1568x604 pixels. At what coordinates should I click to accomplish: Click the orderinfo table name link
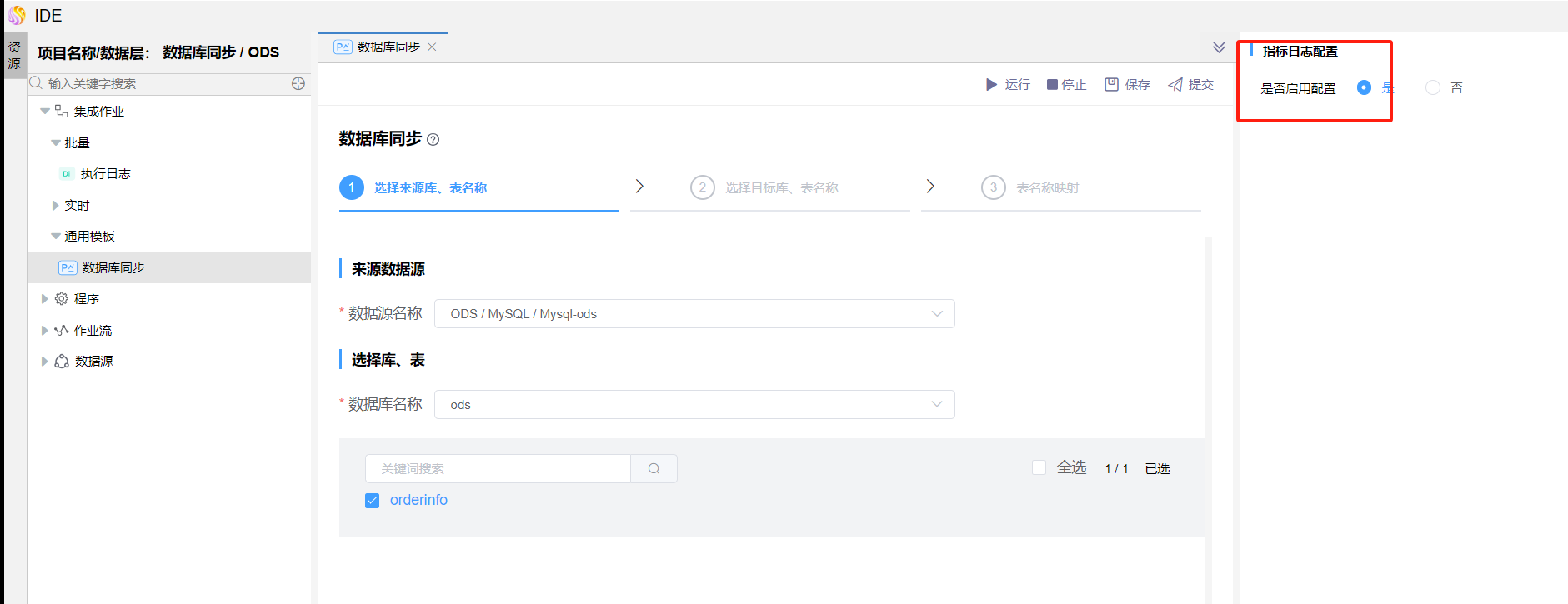418,500
